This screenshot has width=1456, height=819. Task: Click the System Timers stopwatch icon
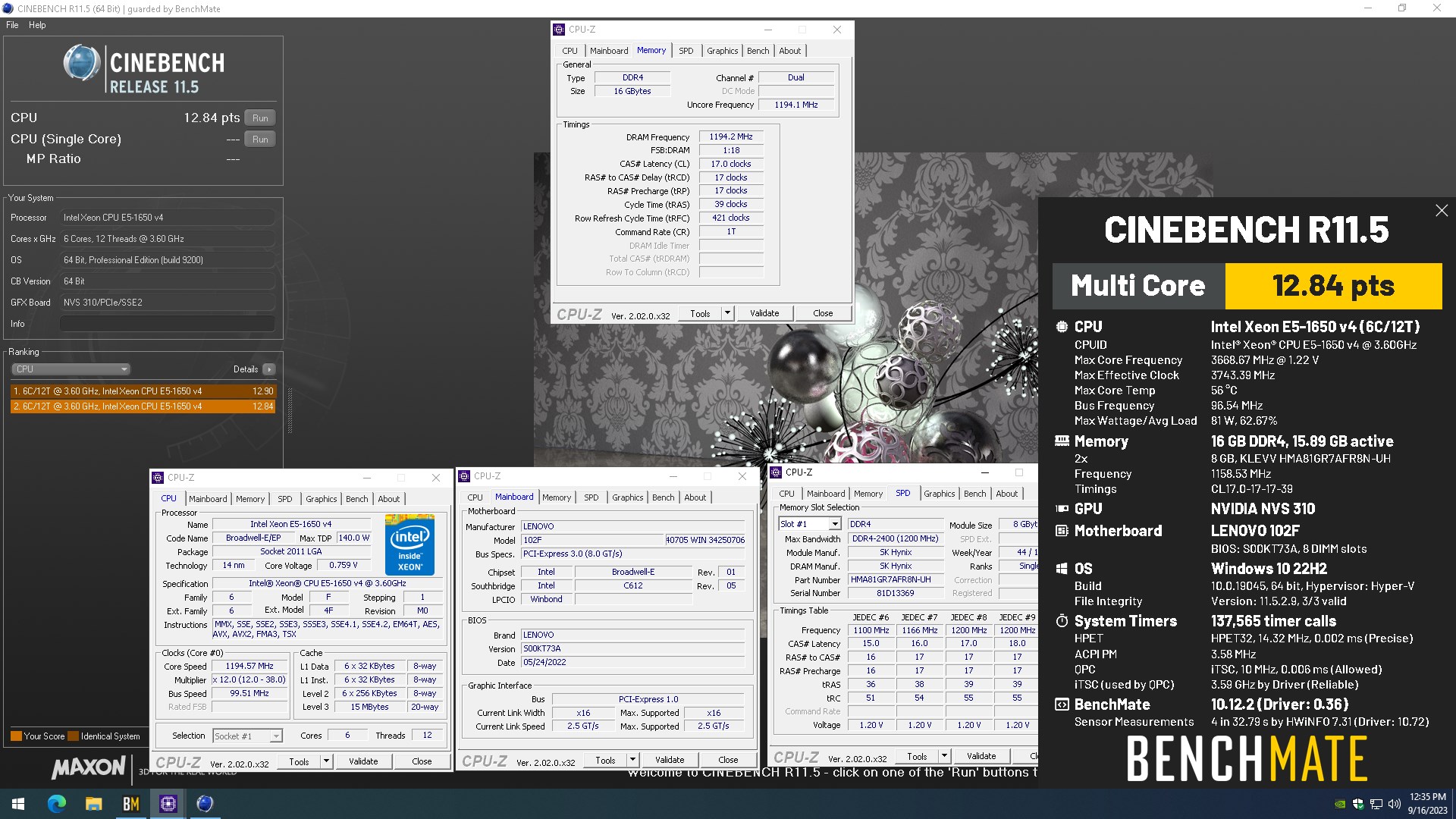coord(1062,621)
